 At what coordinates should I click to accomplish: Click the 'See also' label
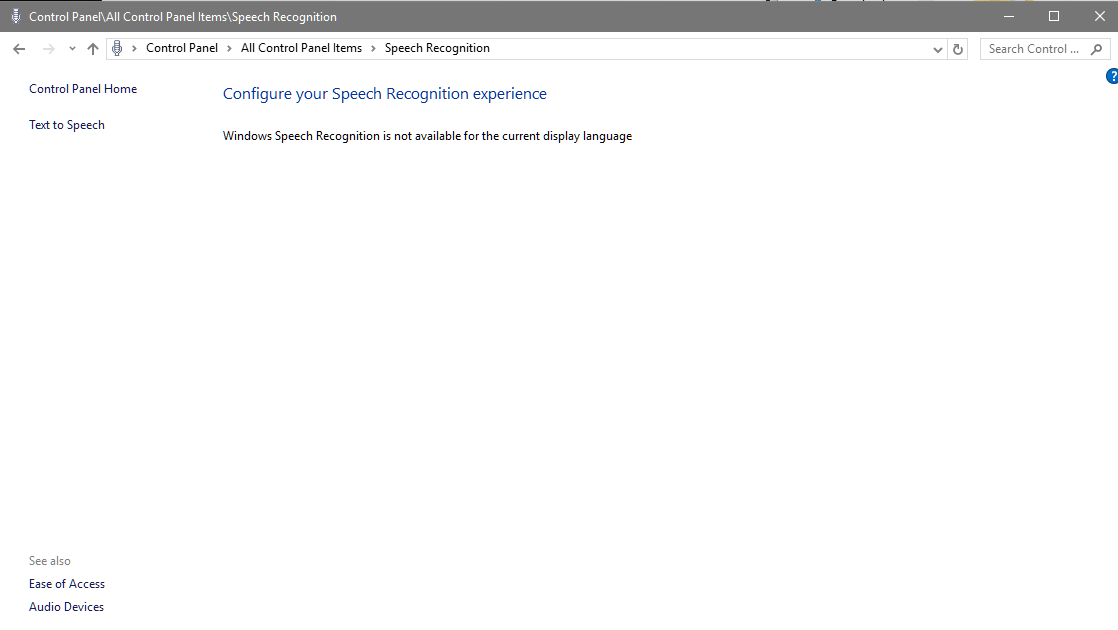(50, 561)
